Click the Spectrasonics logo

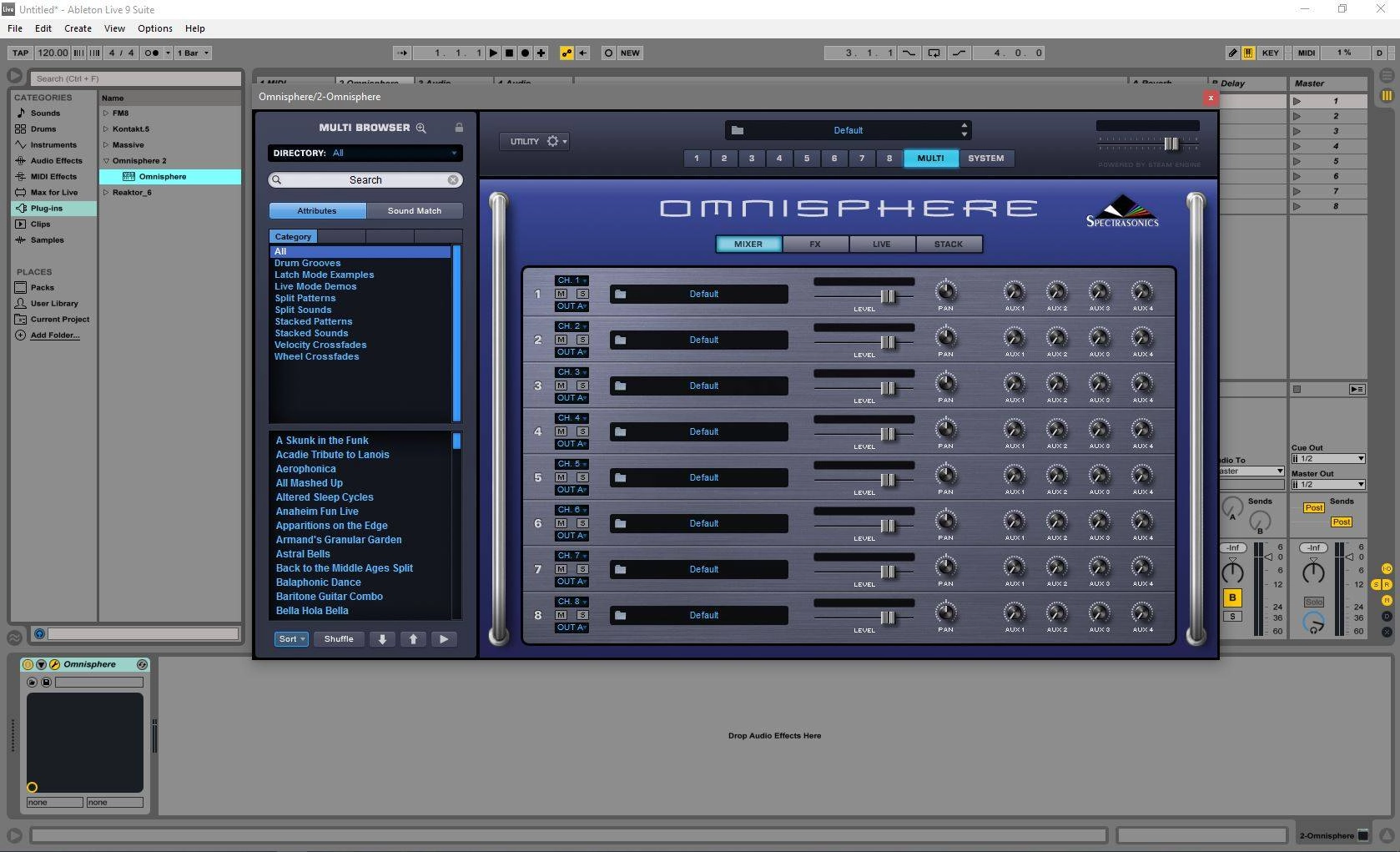tap(1122, 211)
